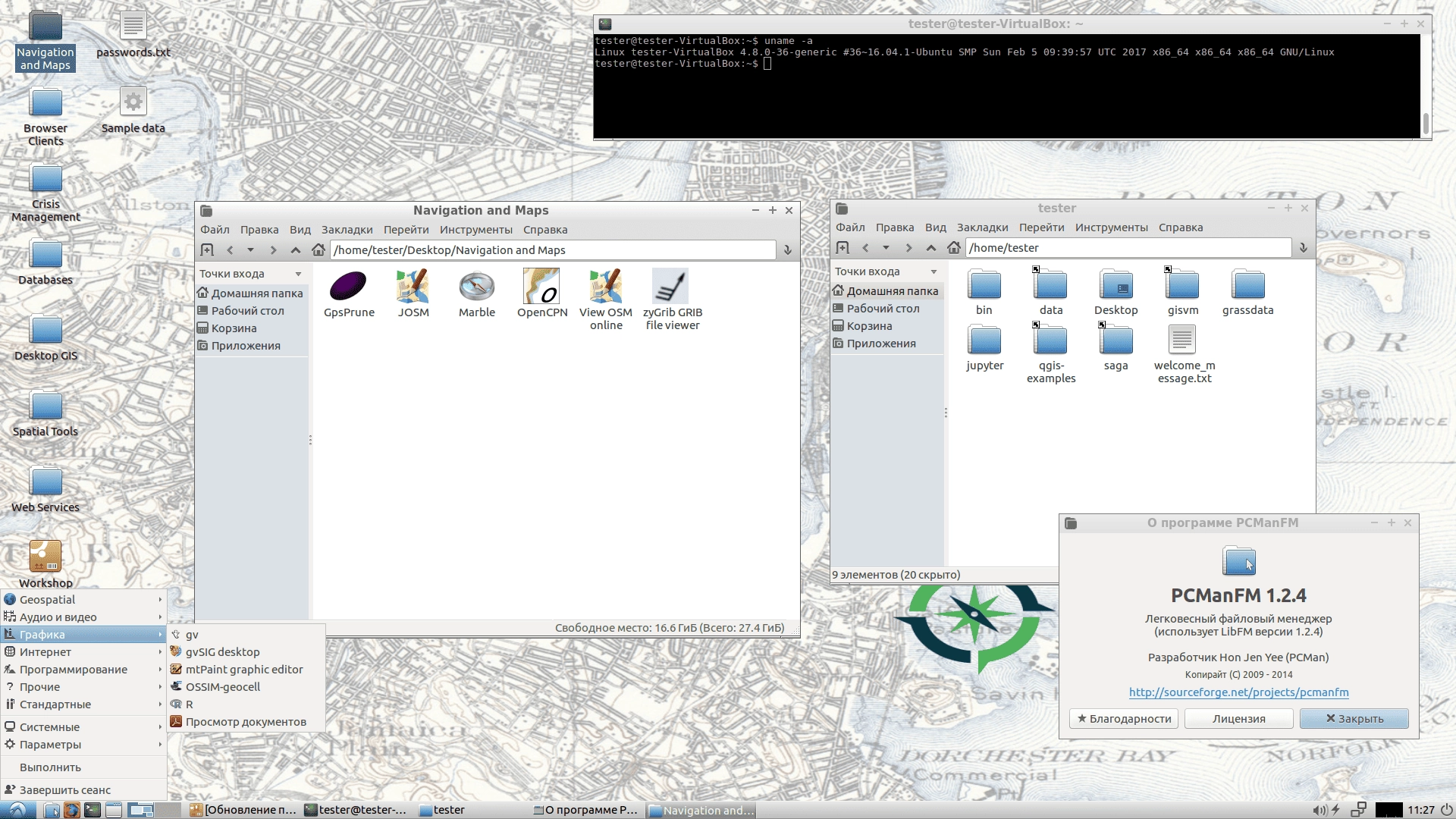Screen dimensions: 1456x819
Task: Open Закладки menu in Navigation and Maps window
Action: click(347, 230)
